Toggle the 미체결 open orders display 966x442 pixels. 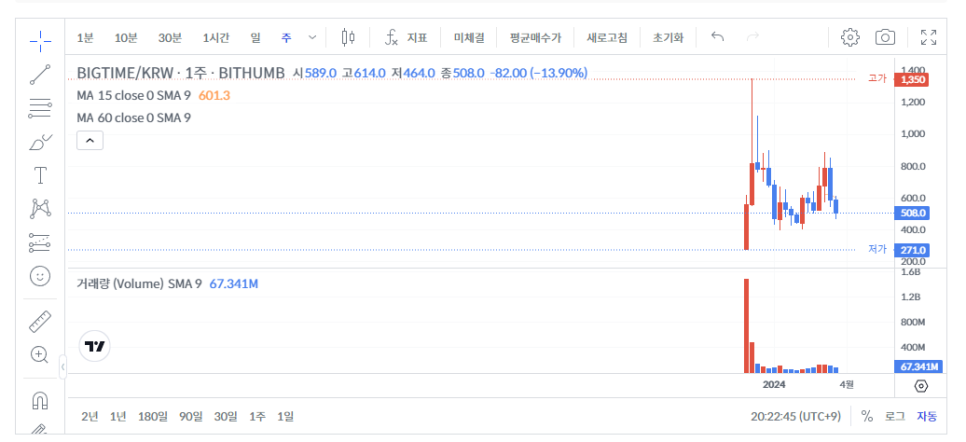[x=469, y=38]
